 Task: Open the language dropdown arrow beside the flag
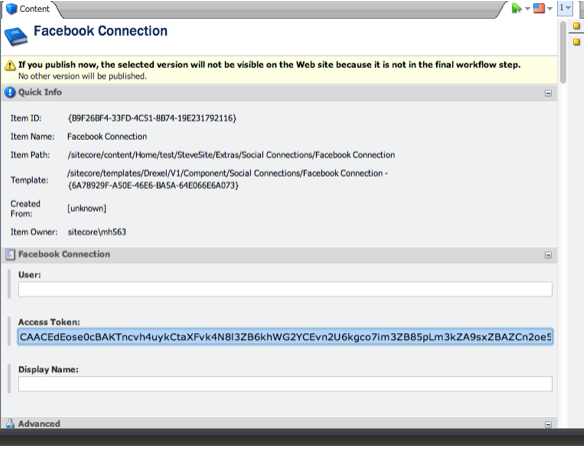pyautogui.click(x=550, y=9)
